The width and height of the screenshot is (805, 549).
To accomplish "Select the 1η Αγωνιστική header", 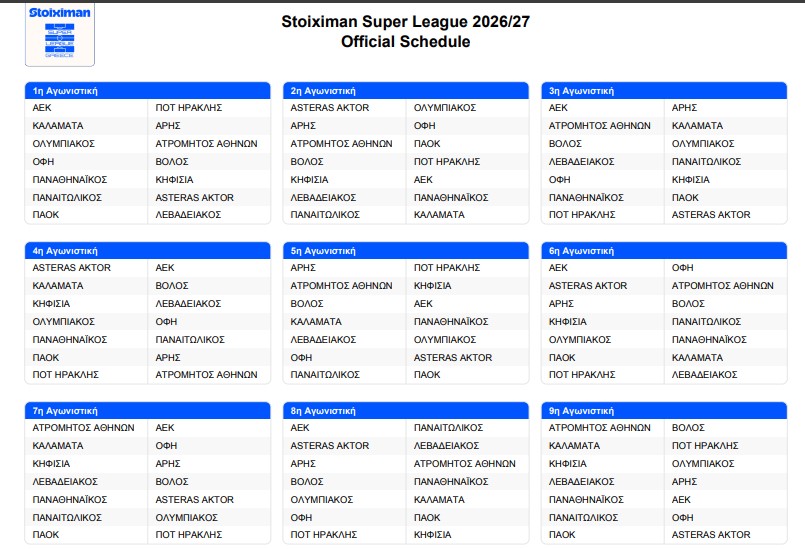I will tap(147, 91).
